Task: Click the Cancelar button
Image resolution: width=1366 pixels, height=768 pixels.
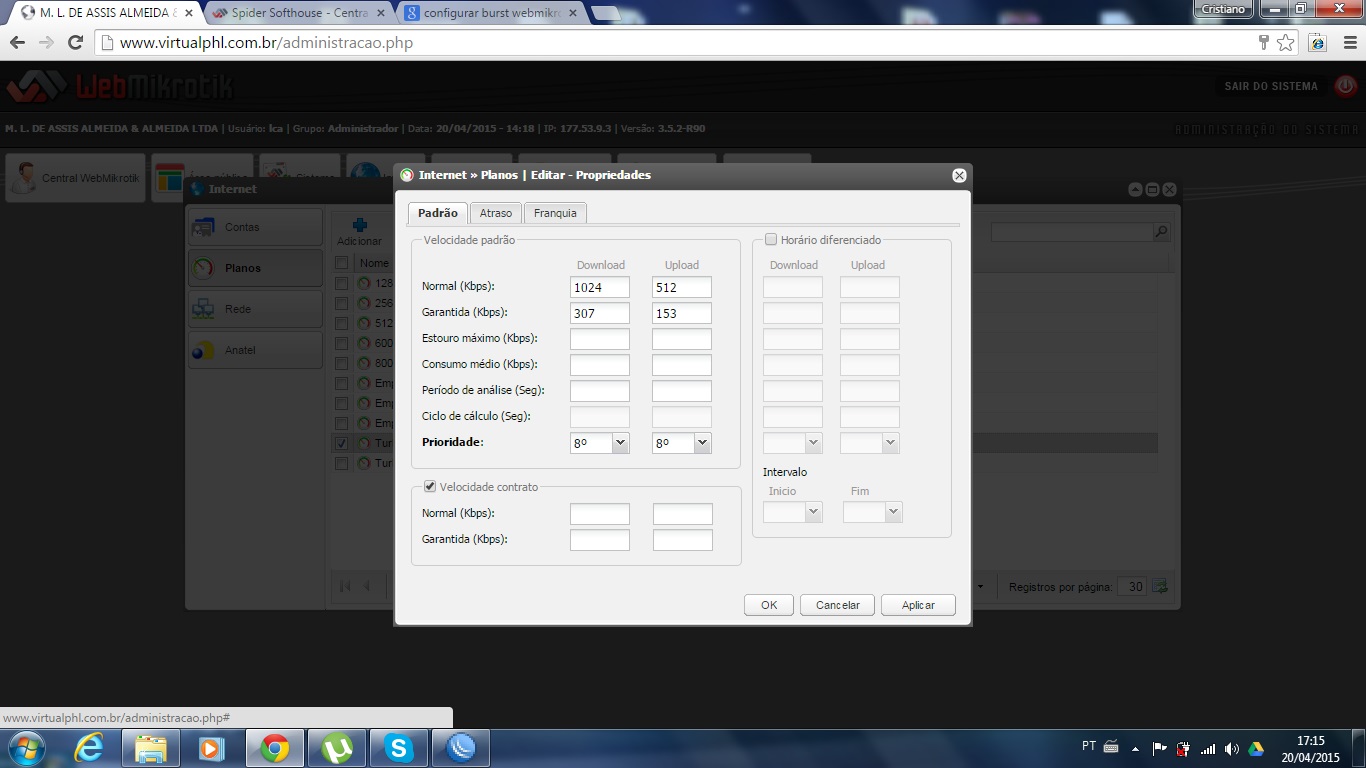Action: point(838,605)
